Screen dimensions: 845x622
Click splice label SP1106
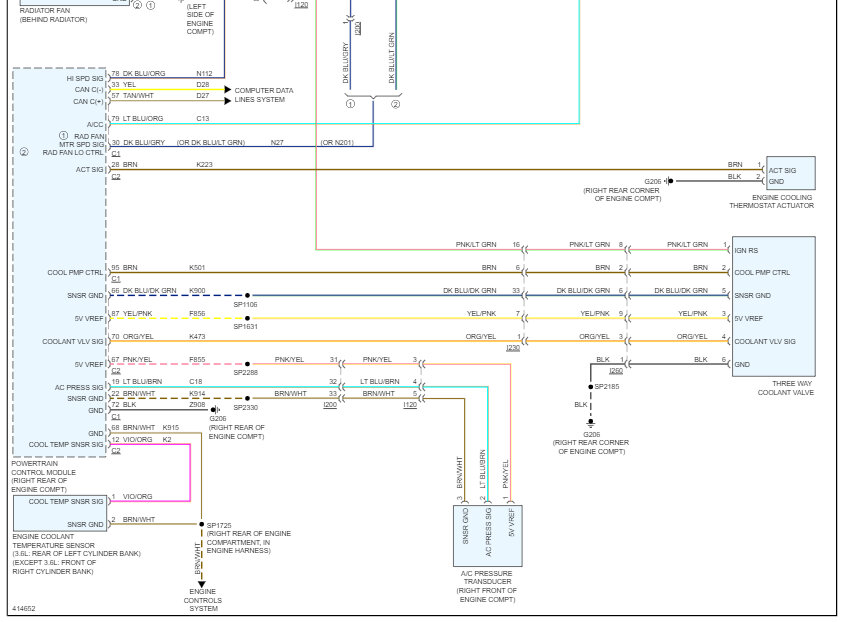click(246, 305)
